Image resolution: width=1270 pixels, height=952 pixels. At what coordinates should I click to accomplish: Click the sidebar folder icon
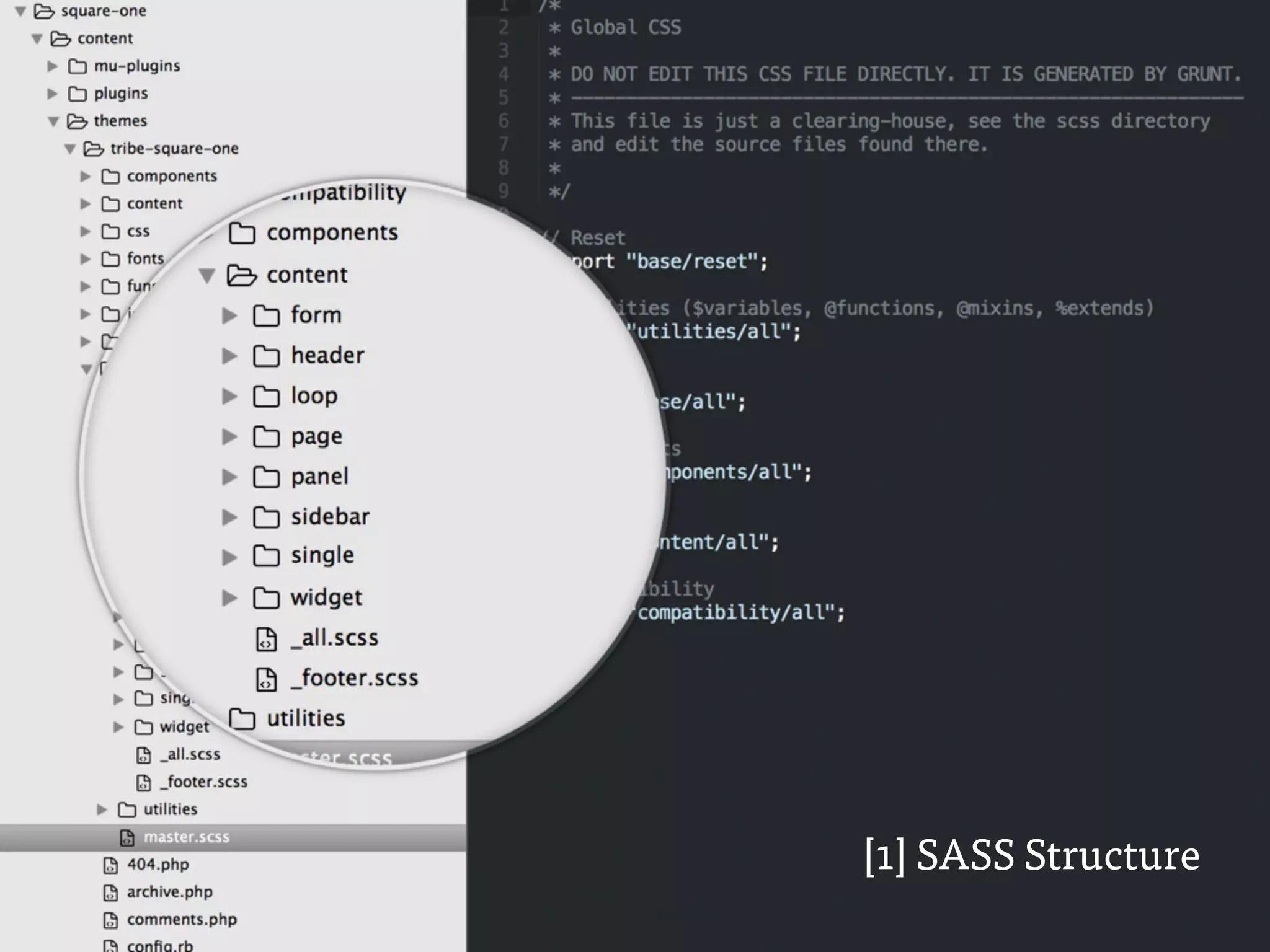coord(267,517)
